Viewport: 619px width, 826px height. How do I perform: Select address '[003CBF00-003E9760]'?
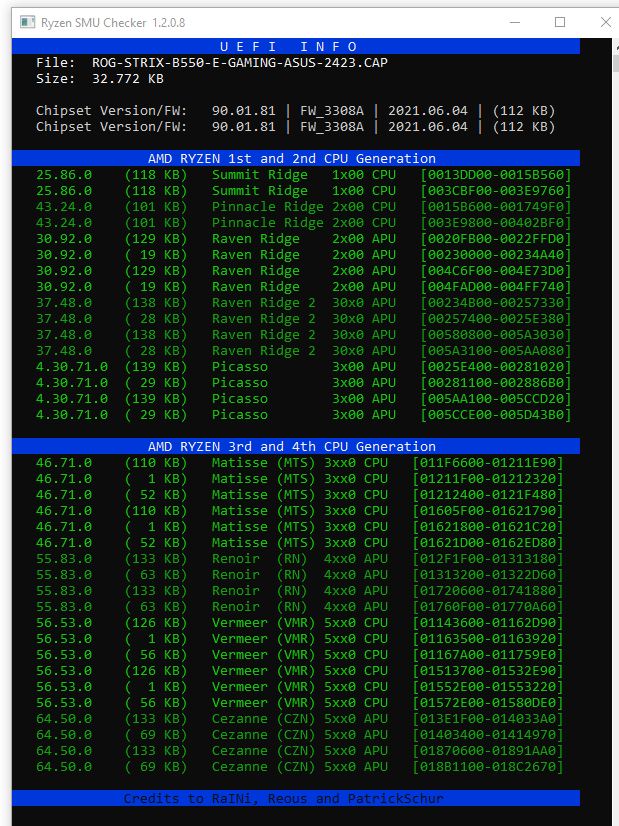coord(496,191)
